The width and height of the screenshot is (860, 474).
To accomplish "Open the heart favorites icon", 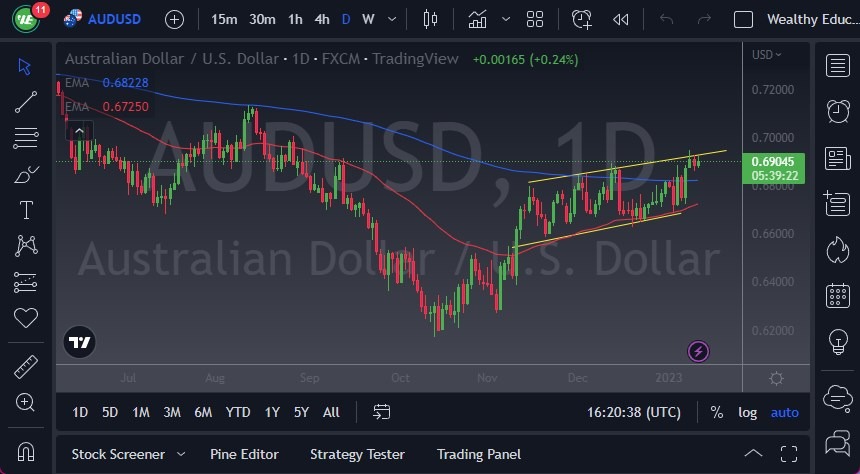I will [26, 318].
